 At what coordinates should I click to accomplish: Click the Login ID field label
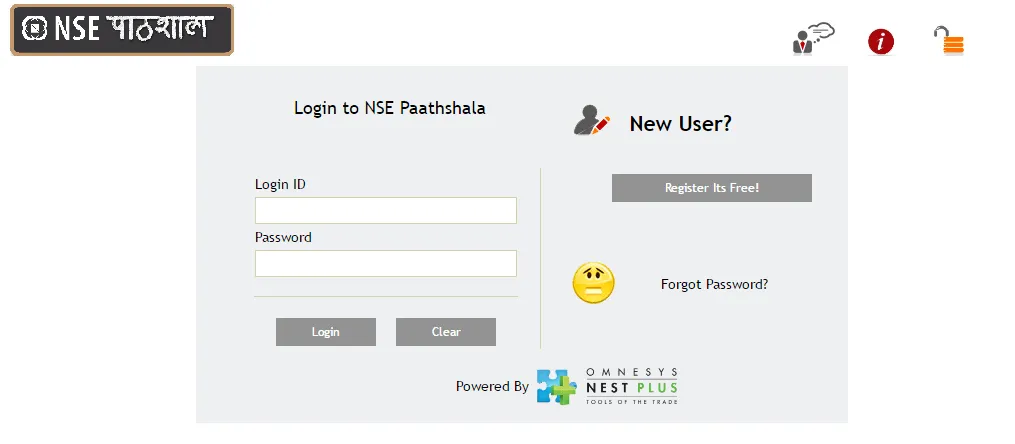pyautogui.click(x=280, y=184)
